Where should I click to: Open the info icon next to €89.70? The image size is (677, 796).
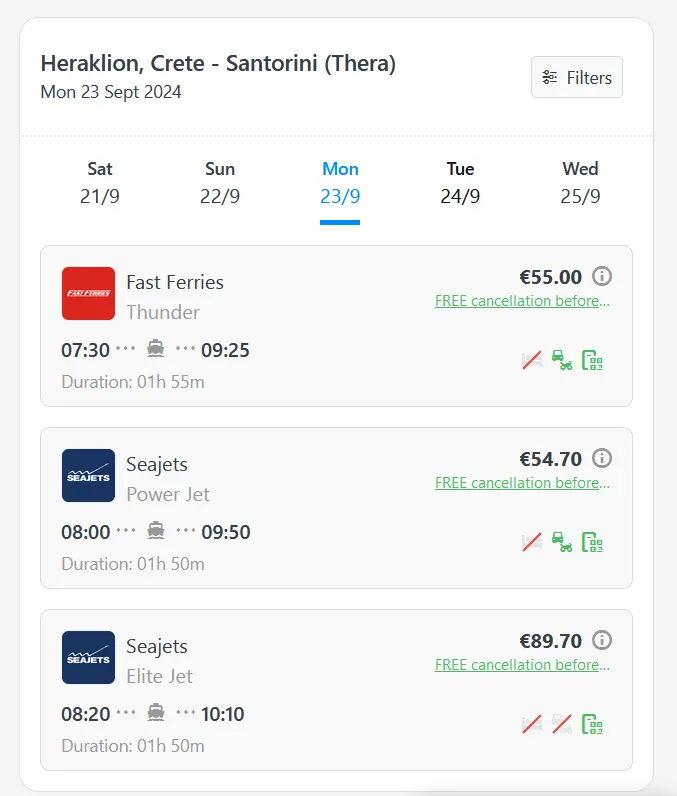tap(602, 640)
